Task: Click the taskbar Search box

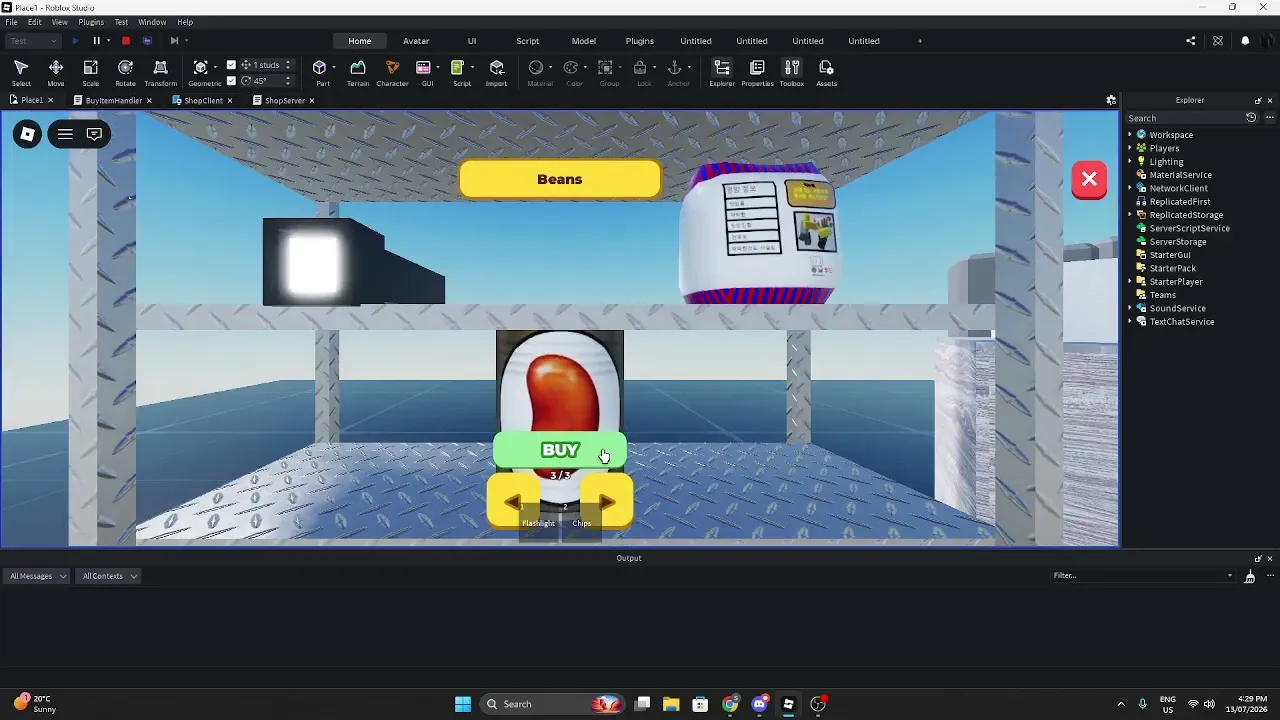Action: tap(552, 704)
